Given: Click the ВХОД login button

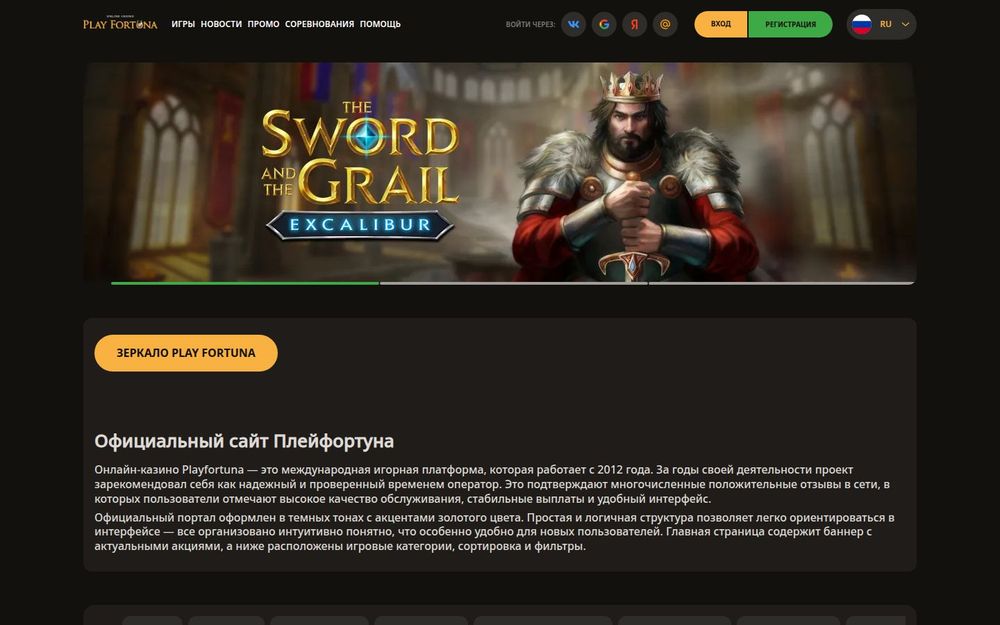Looking at the screenshot, I should click(x=721, y=24).
